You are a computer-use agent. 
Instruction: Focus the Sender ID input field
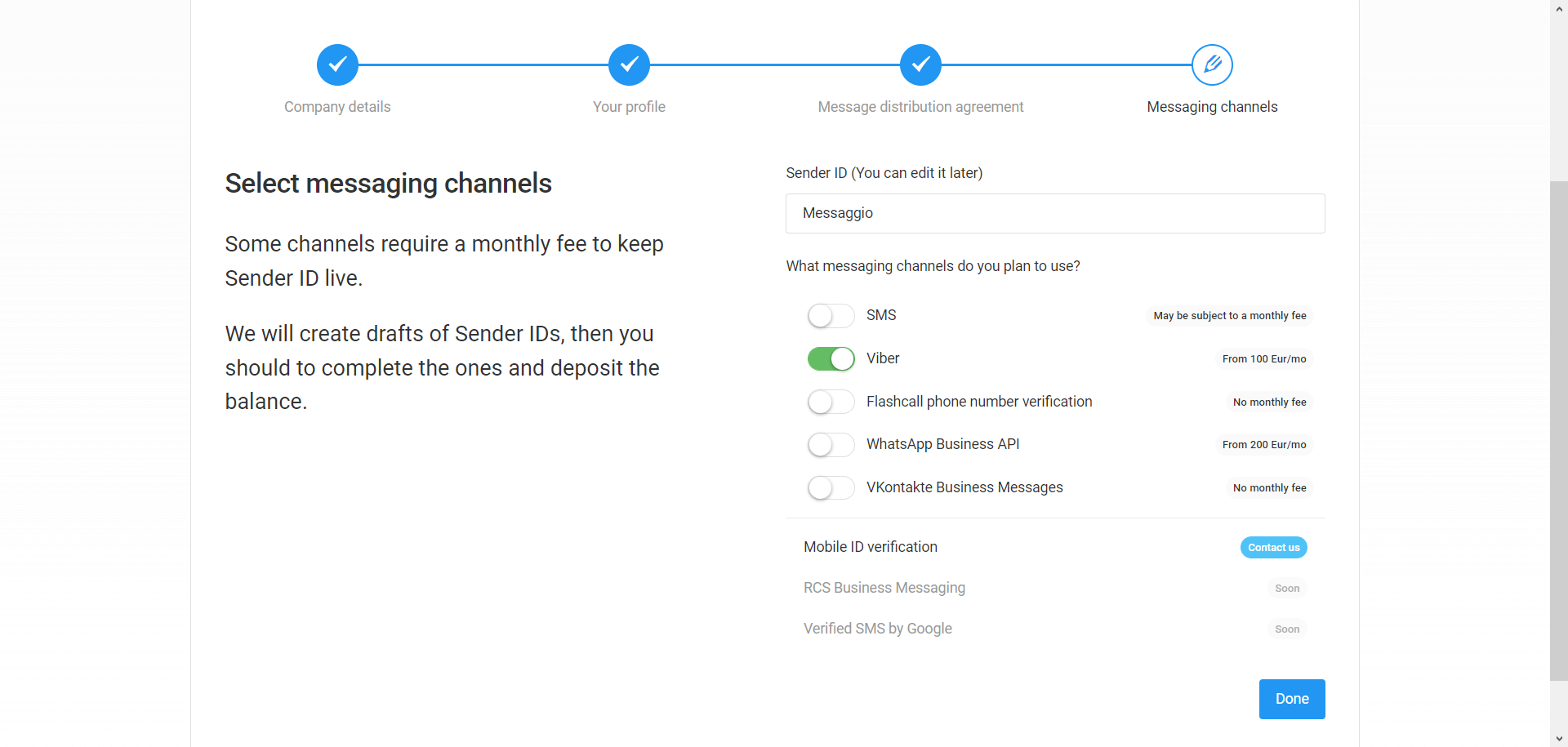[1055, 213]
